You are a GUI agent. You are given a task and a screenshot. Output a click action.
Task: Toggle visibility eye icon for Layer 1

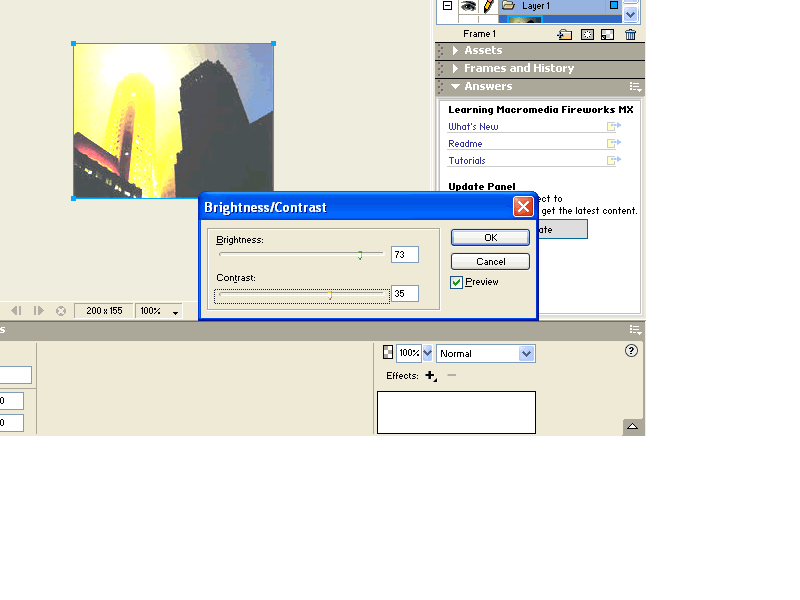coord(466,5)
